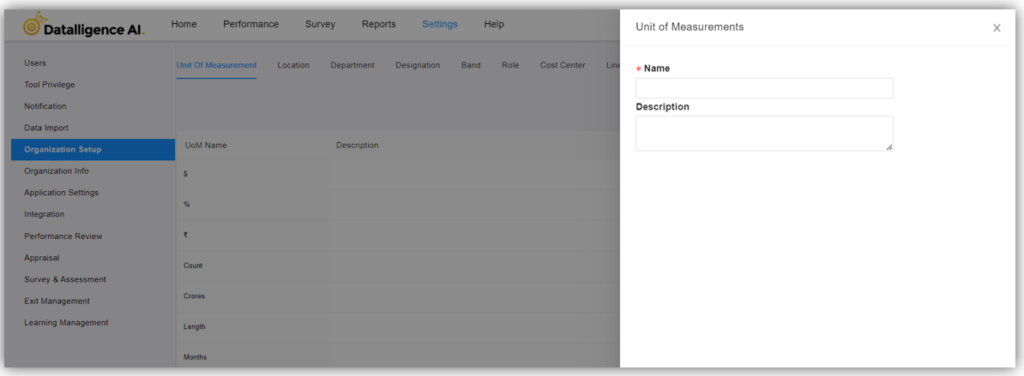
Task: Switch to the Cost Center tab
Action: [x=562, y=65]
